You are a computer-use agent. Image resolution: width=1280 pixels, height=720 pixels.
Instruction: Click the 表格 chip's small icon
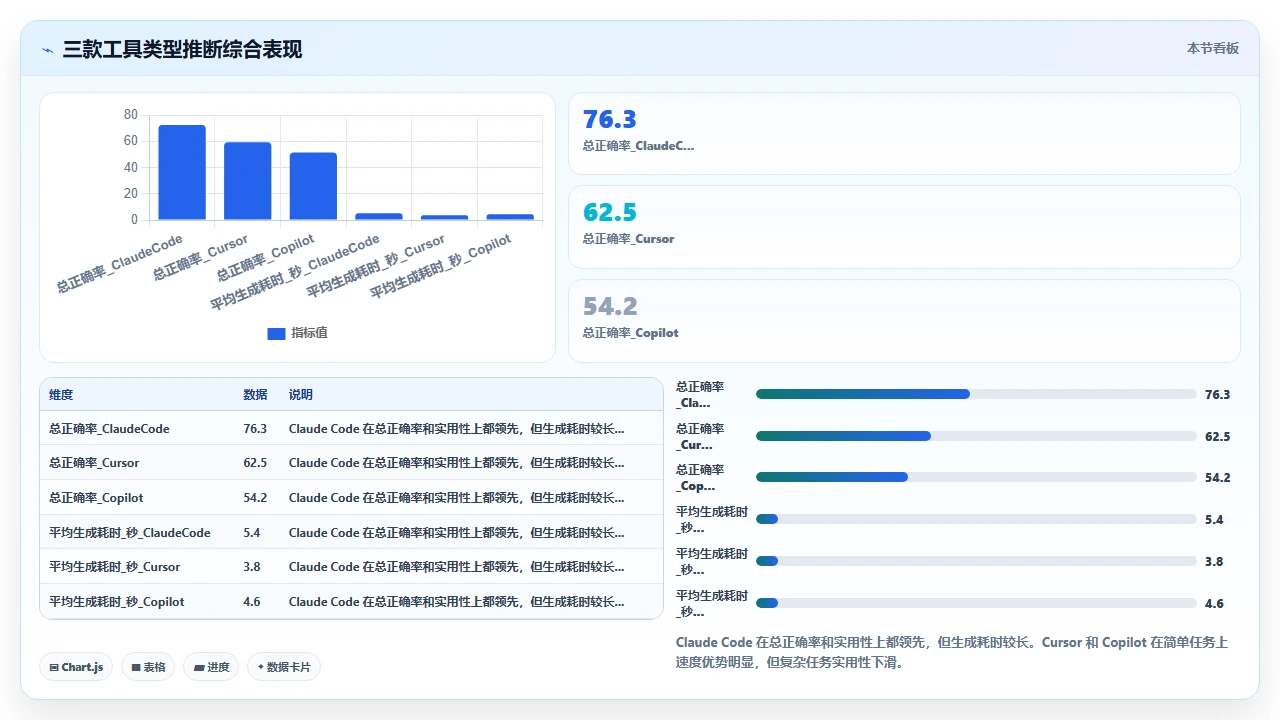click(x=136, y=667)
